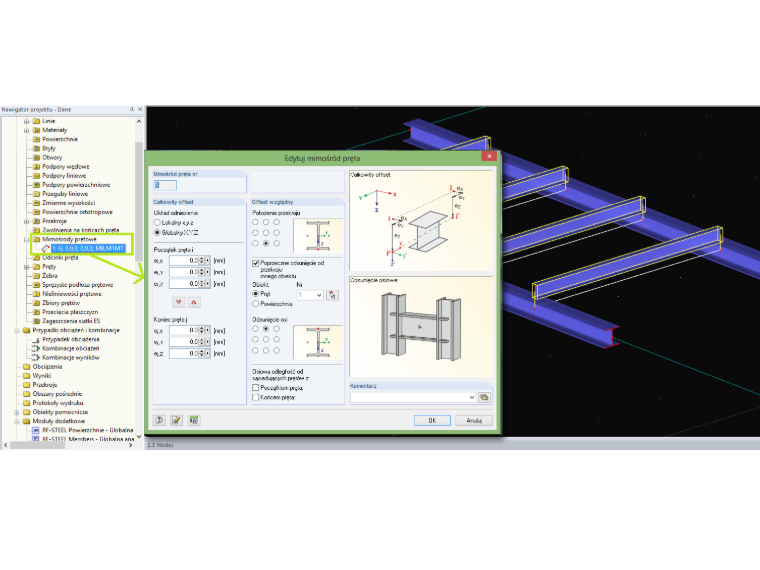Expand the Pręty tree node
The image size is (760, 570).
[x=27, y=267]
